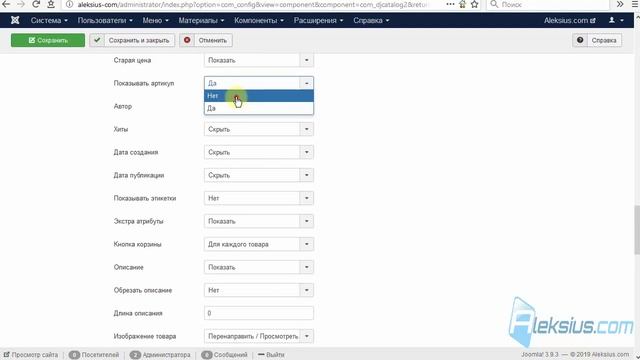Click the green Сохранить button

click(x=48, y=40)
